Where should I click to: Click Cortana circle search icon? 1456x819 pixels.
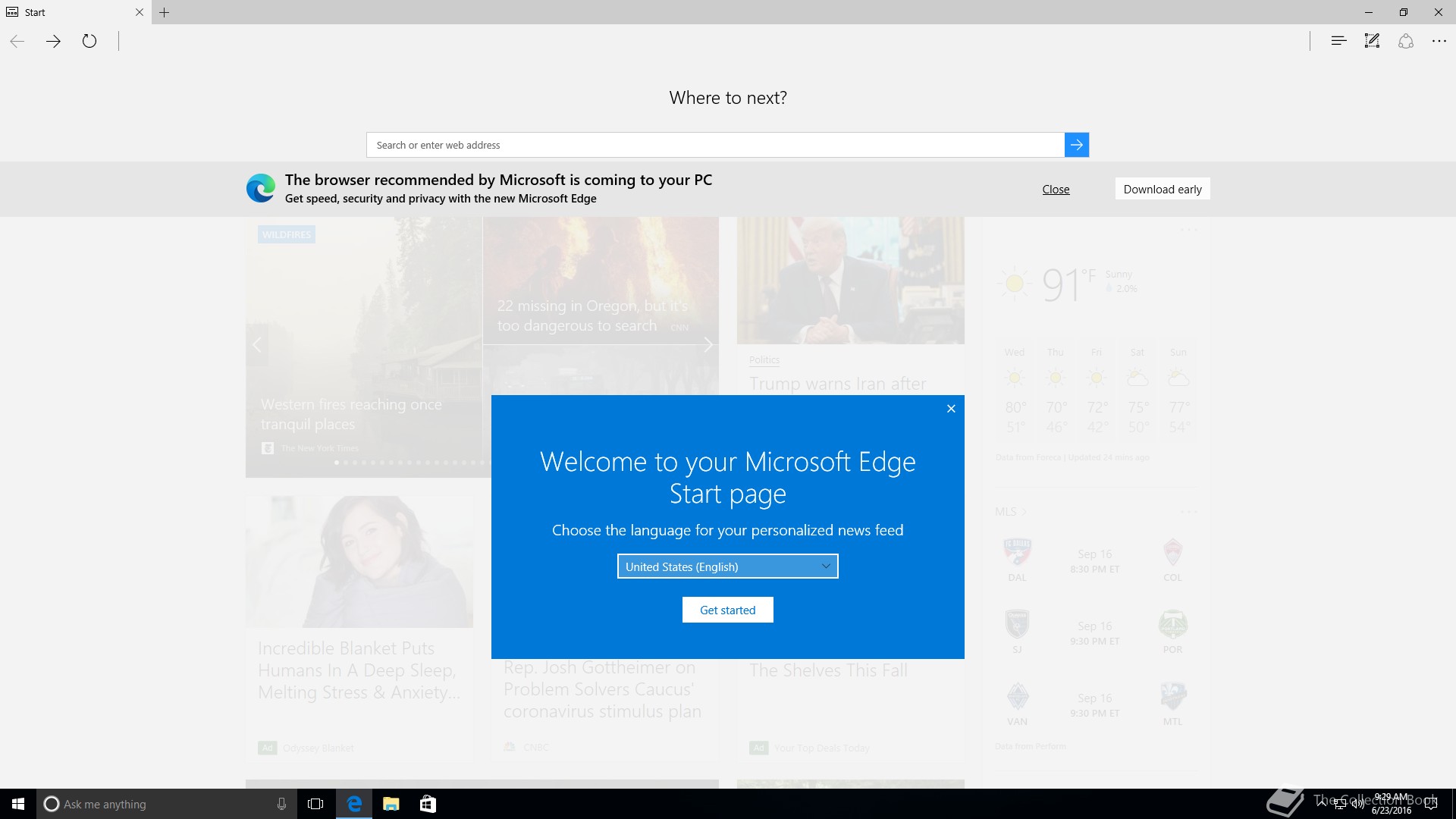(x=51, y=804)
